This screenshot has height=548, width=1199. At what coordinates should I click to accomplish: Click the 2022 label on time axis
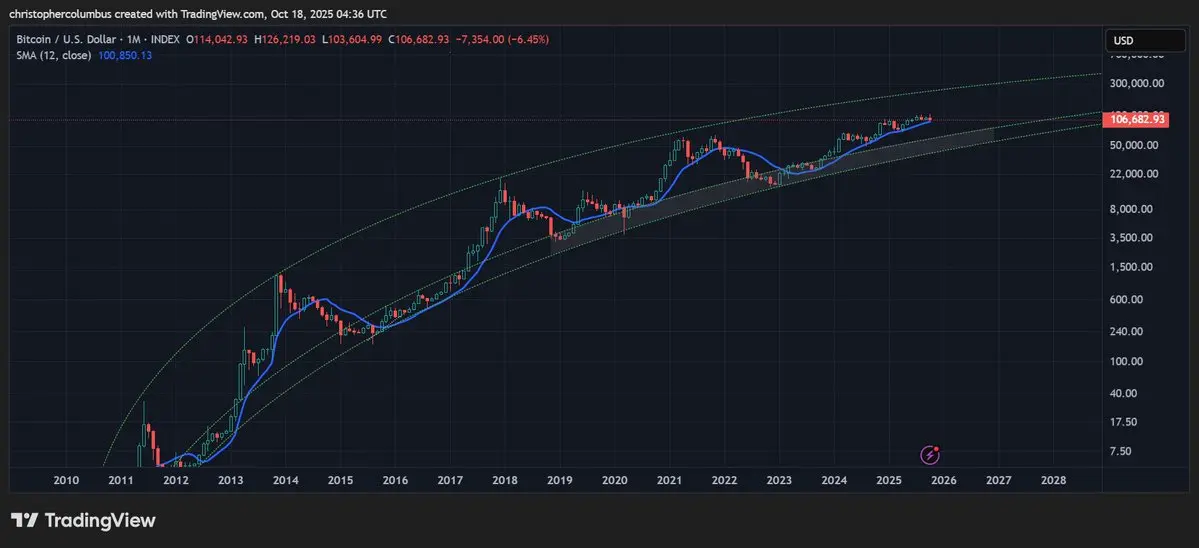tap(724, 480)
